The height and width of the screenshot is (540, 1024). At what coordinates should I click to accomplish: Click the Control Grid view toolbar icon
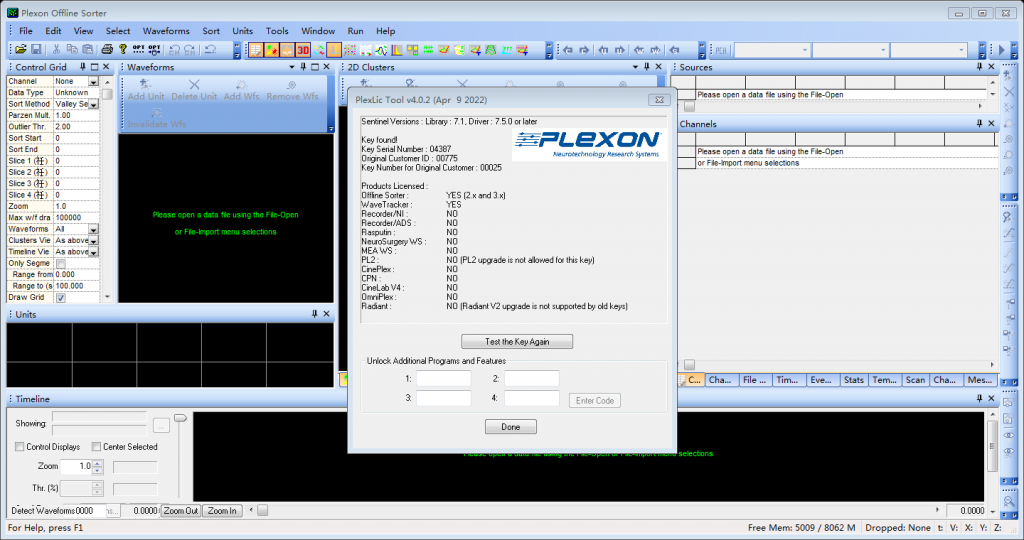255,50
